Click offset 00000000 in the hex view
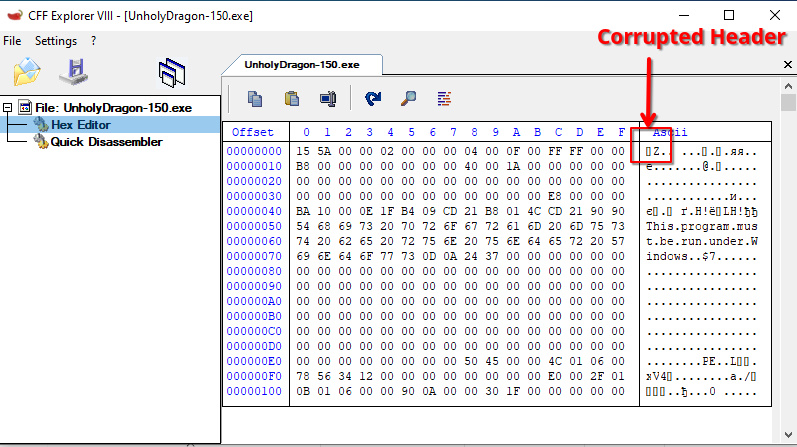The height and width of the screenshot is (447, 797). 254,151
